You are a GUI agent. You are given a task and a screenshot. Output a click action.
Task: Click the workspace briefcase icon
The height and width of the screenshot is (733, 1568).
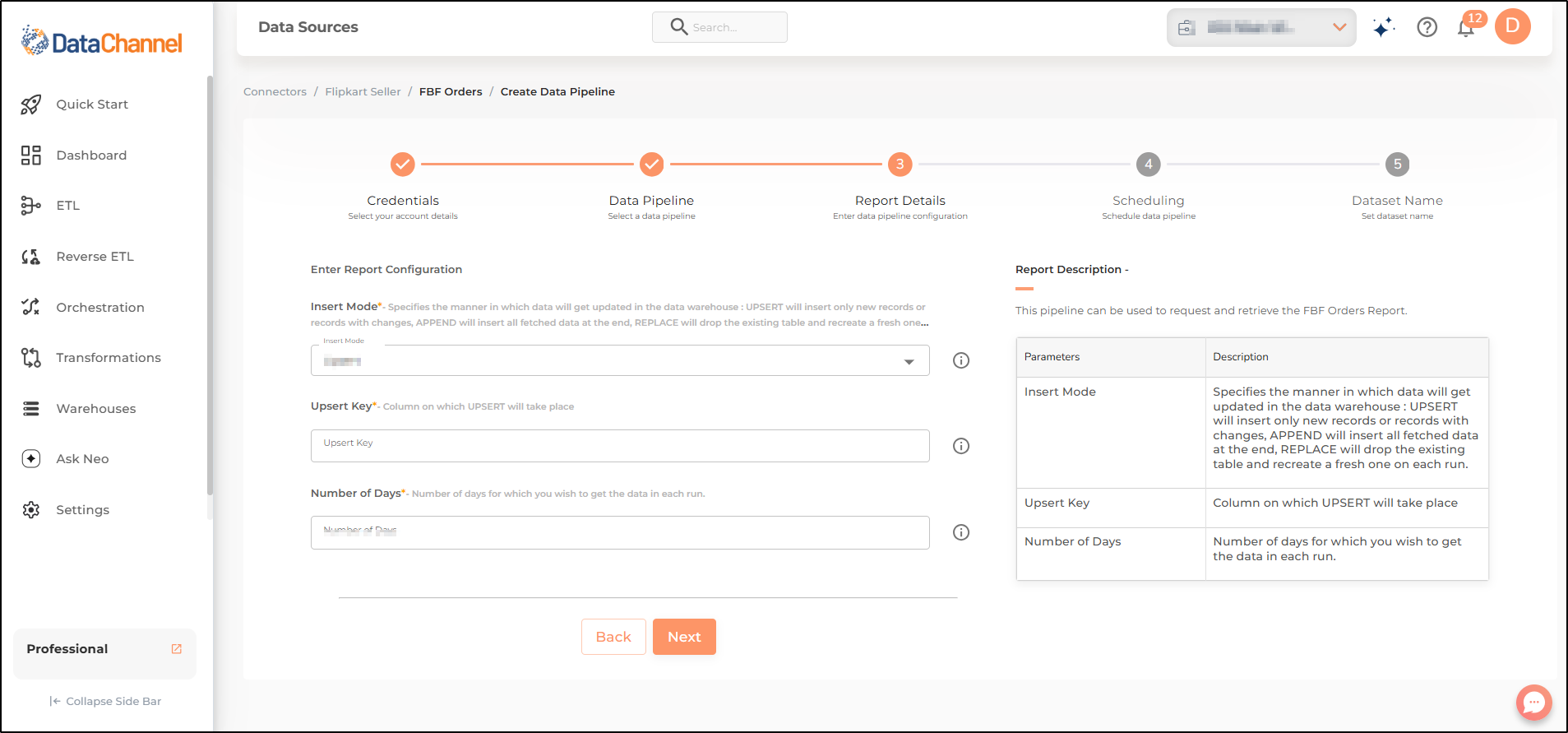point(1186,28)
